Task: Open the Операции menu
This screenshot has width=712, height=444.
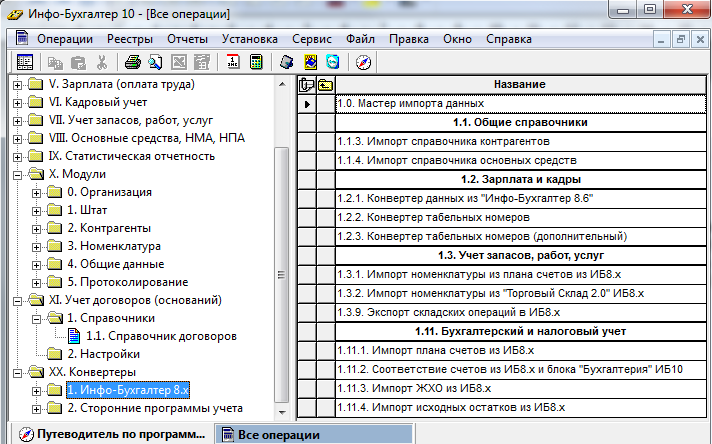Action: (x=65, y=39)
